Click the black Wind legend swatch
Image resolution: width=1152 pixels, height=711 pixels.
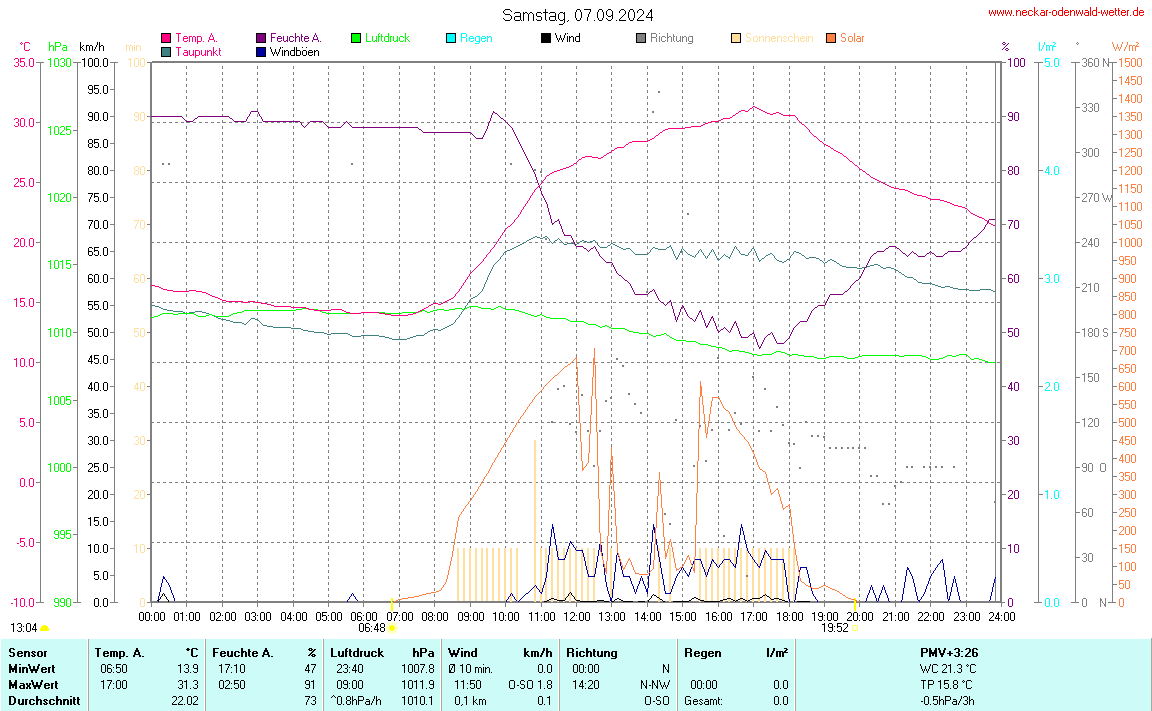click(x=546, y=38)
